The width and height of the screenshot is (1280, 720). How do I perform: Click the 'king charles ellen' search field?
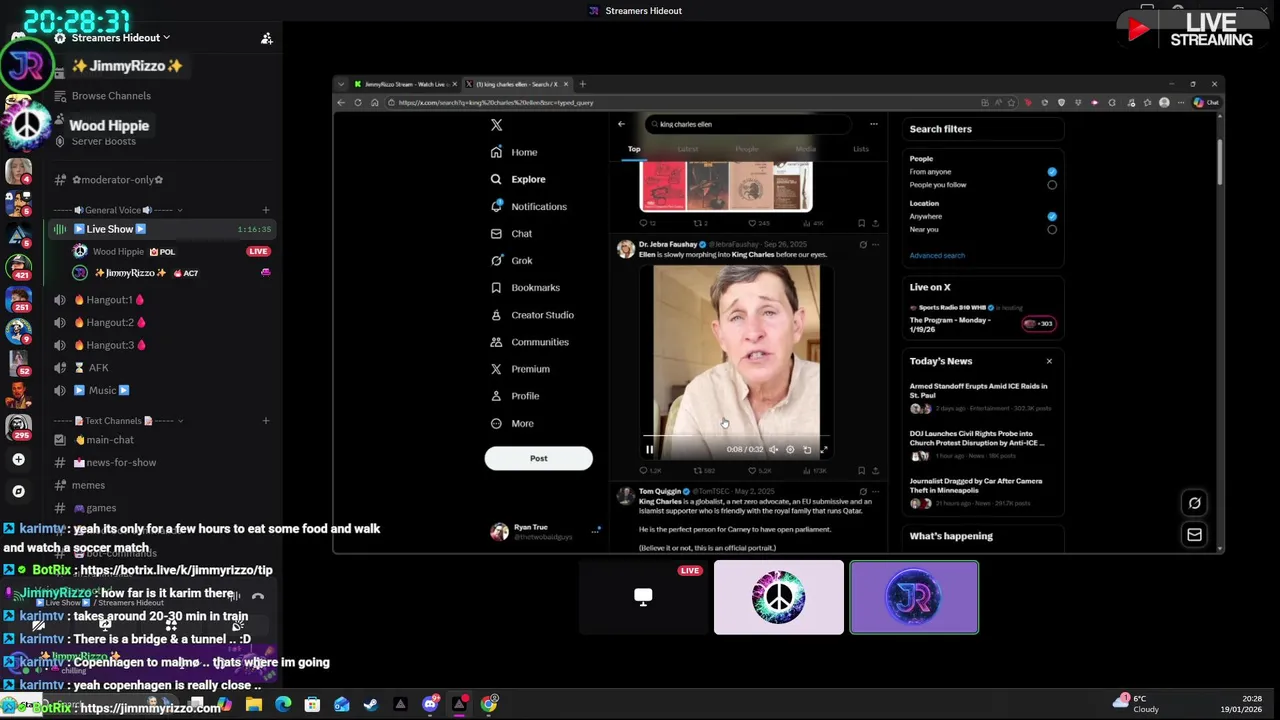pos(748,125)
